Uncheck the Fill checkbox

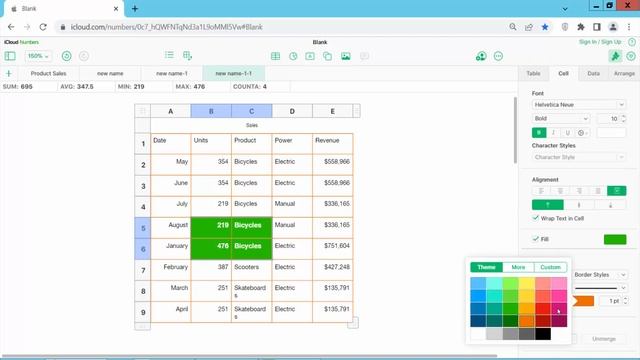(536, 239)
